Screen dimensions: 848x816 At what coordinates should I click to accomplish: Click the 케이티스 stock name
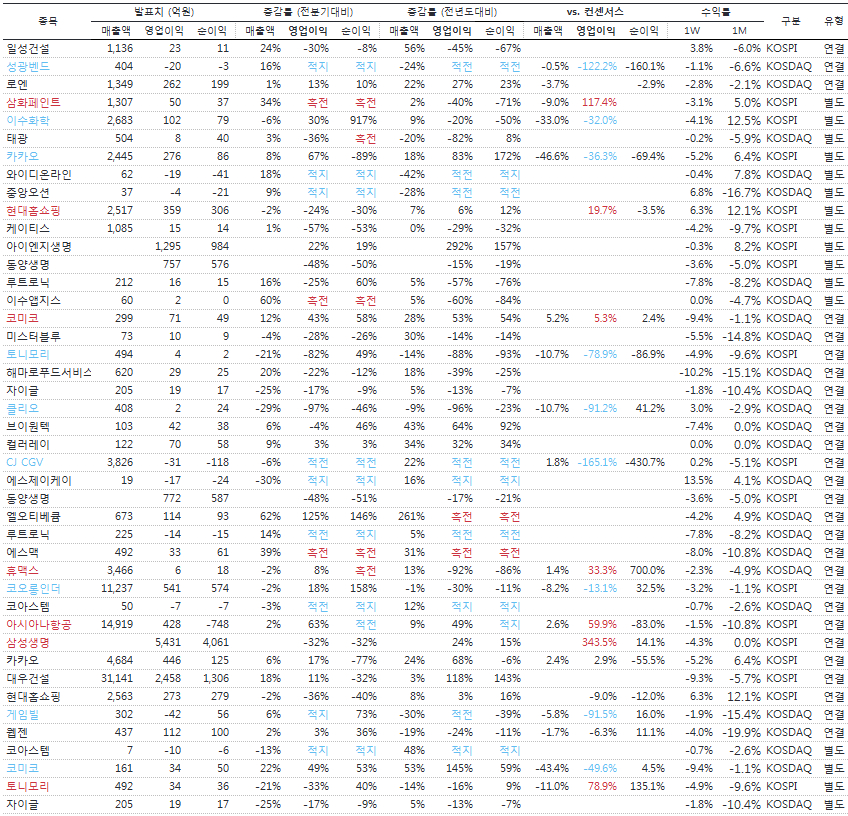click(x=28, y=229)
